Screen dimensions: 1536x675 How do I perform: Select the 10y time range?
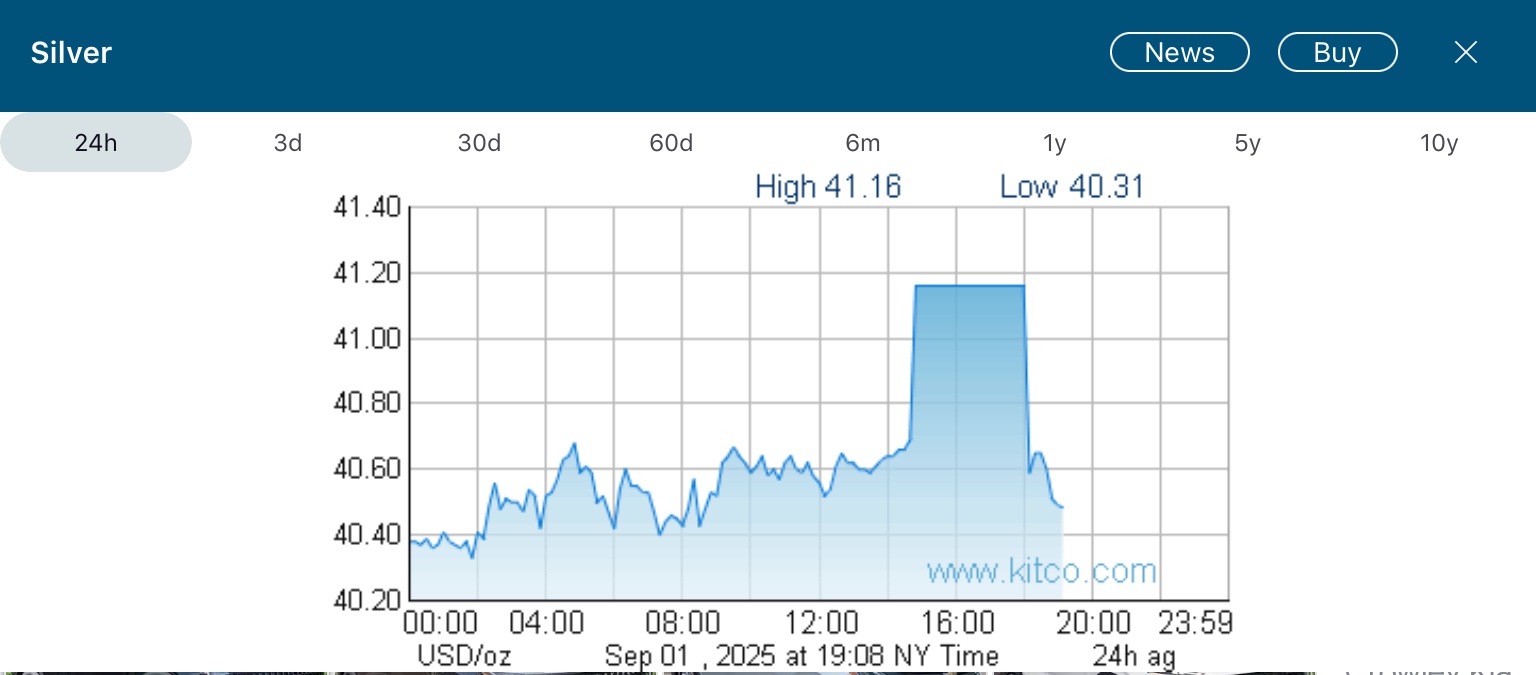click(1439, 143)
